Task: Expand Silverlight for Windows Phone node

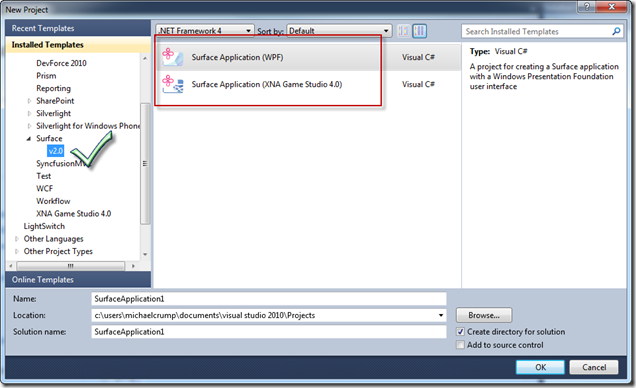Action: point(29,126)
